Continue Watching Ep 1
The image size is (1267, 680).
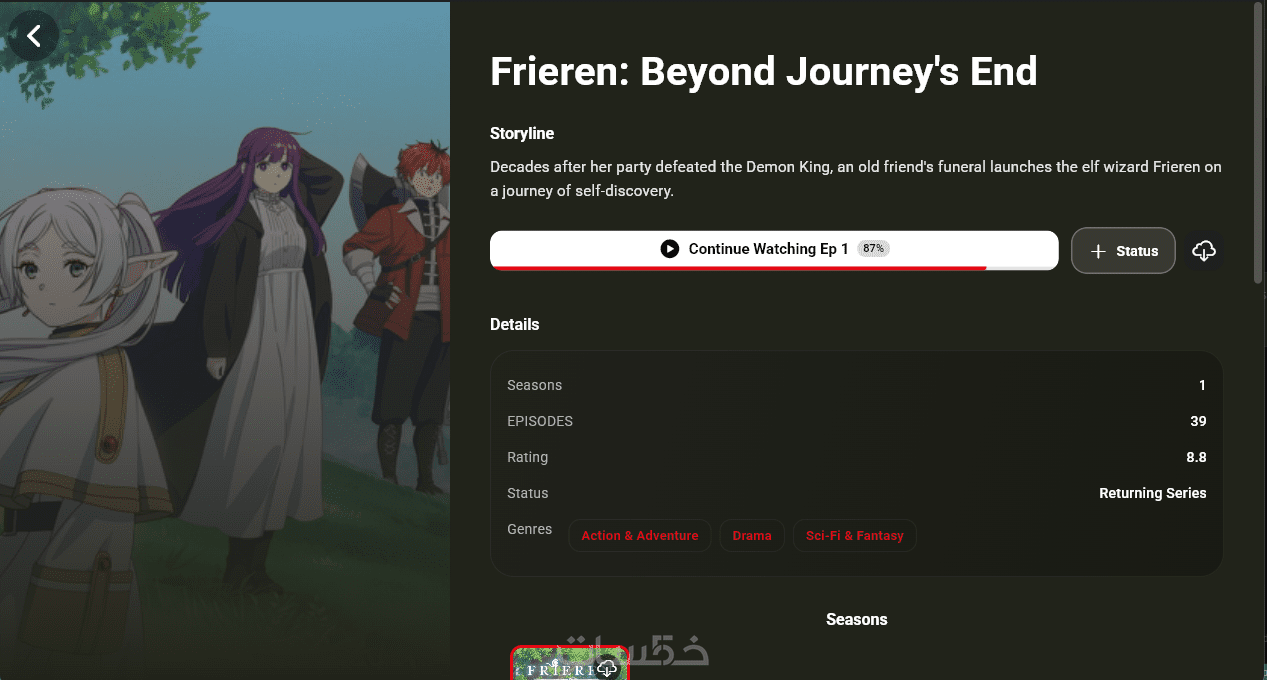point(774,250)
